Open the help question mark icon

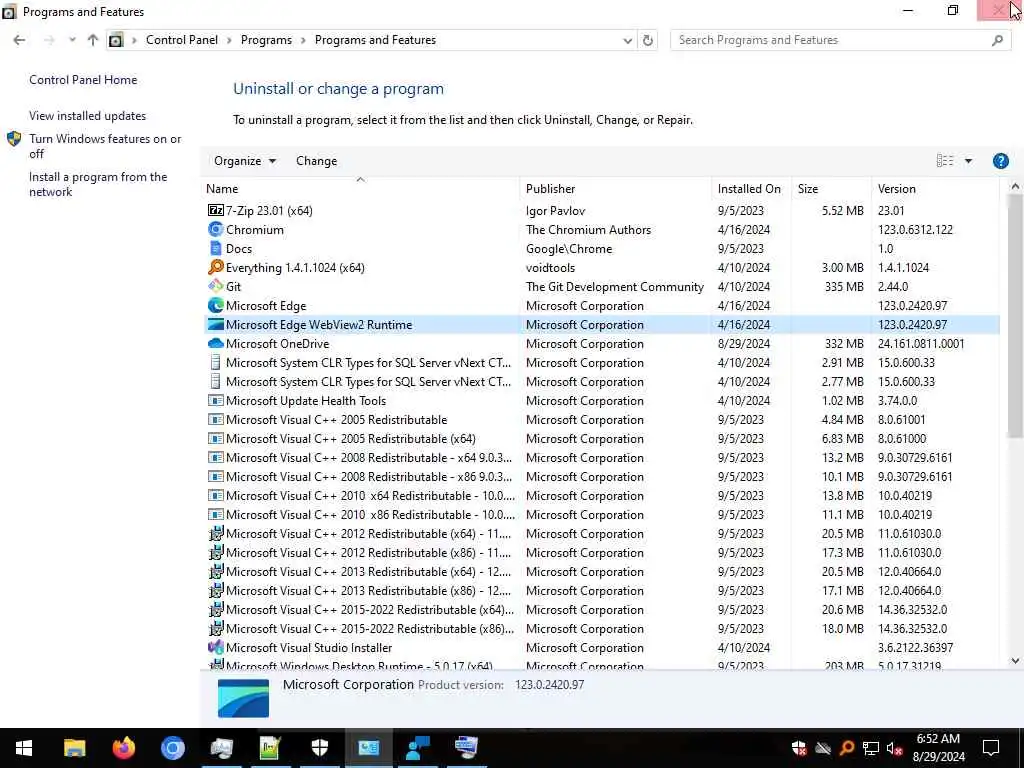click(1000, 161)
